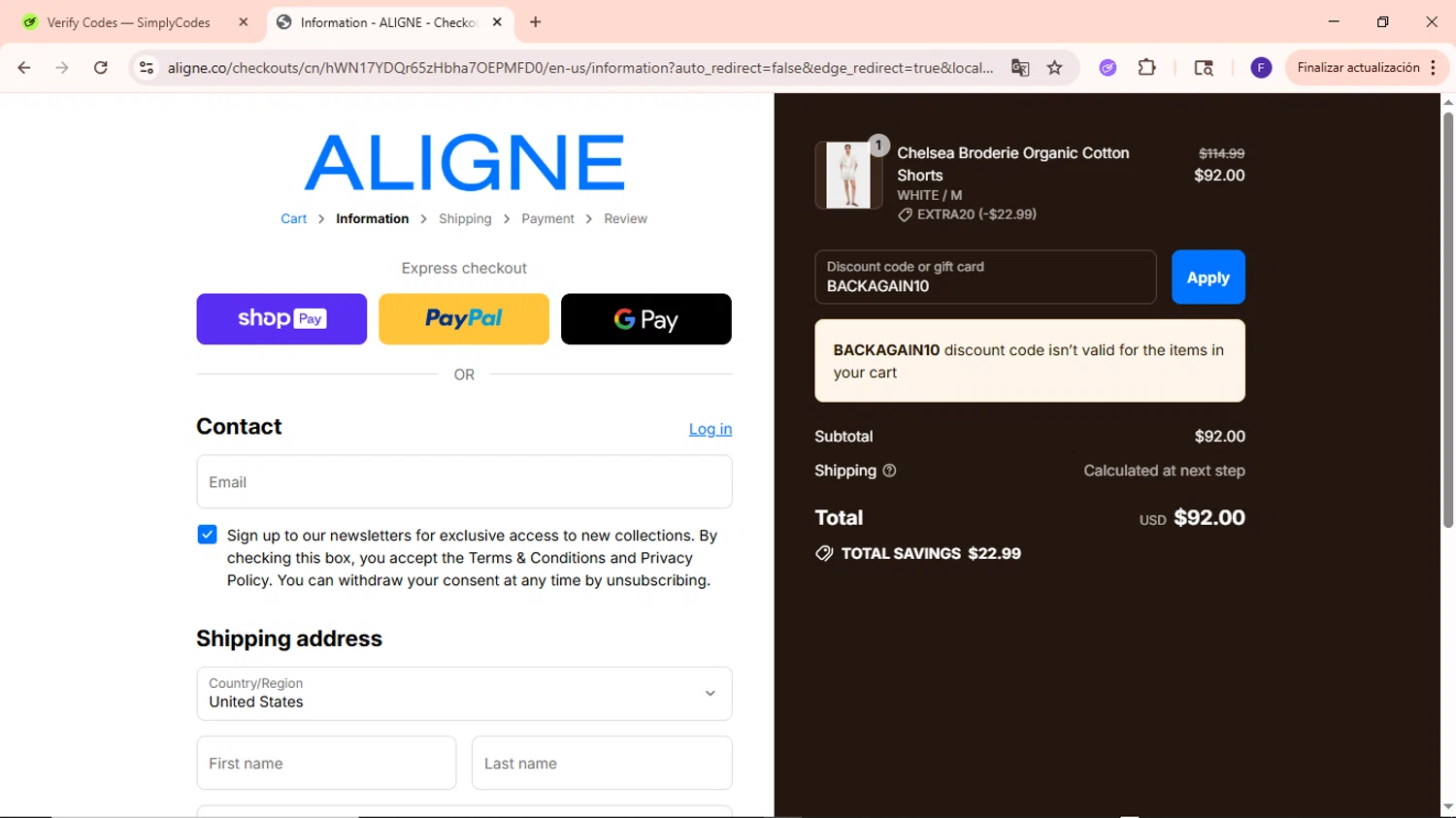Open Chrome three-dot menu
Screen dimensions: 1456x818
(1434, 68)
